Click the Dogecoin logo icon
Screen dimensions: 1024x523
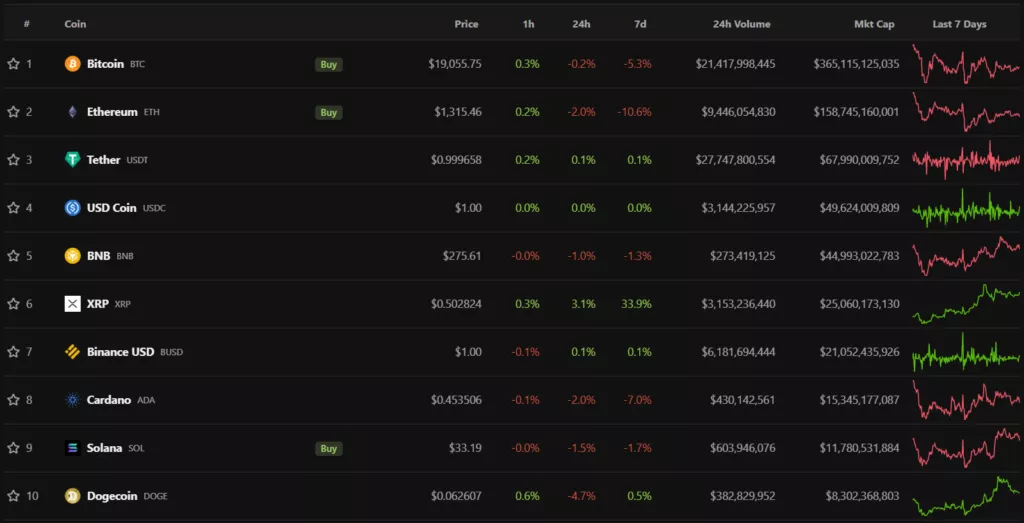(72, 496)
